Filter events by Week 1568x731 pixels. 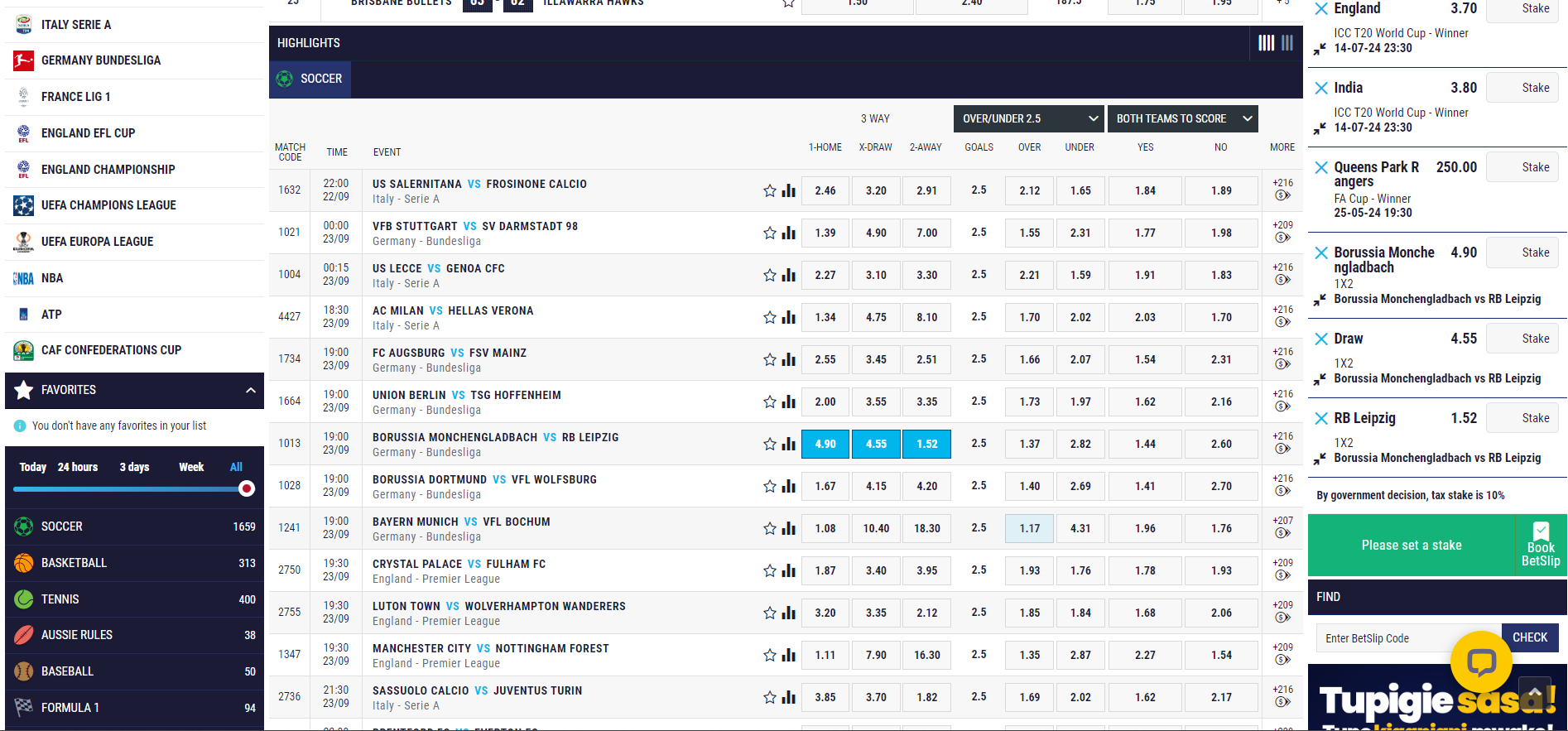point(191,467)
